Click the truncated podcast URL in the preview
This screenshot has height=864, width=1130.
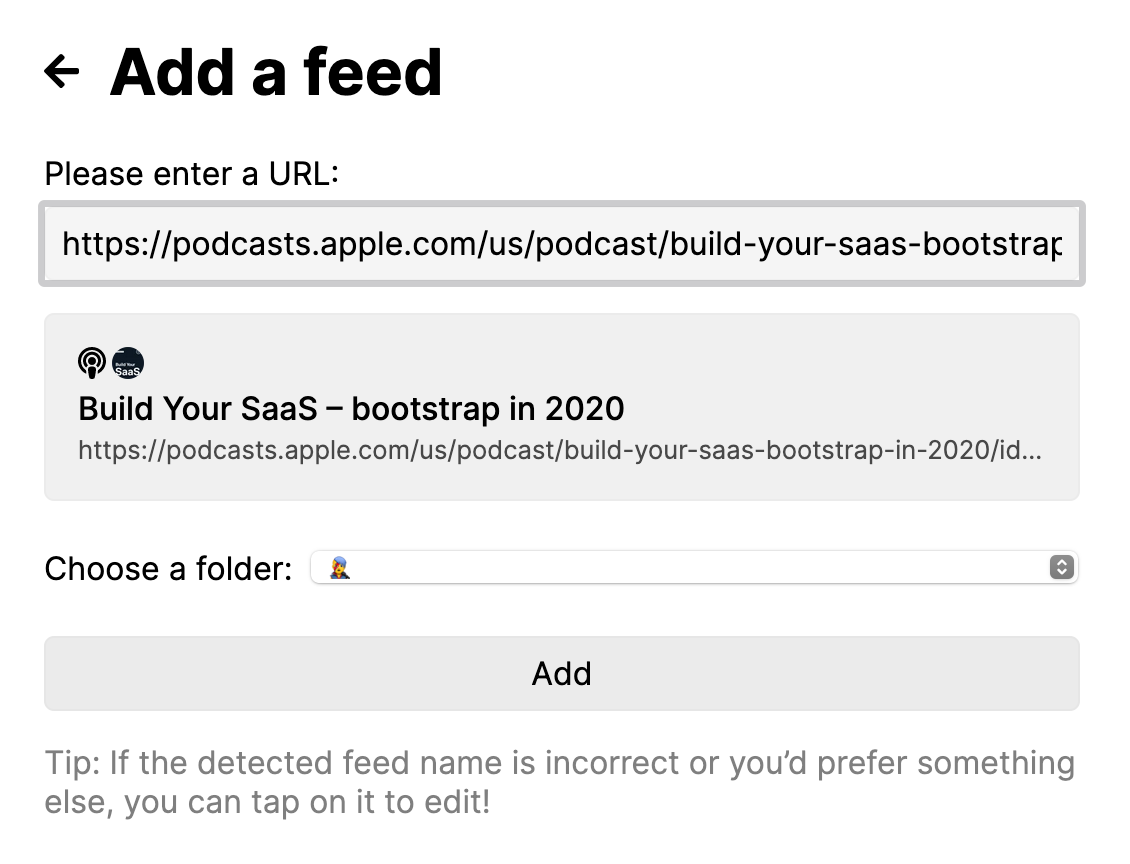pos(558,450)
